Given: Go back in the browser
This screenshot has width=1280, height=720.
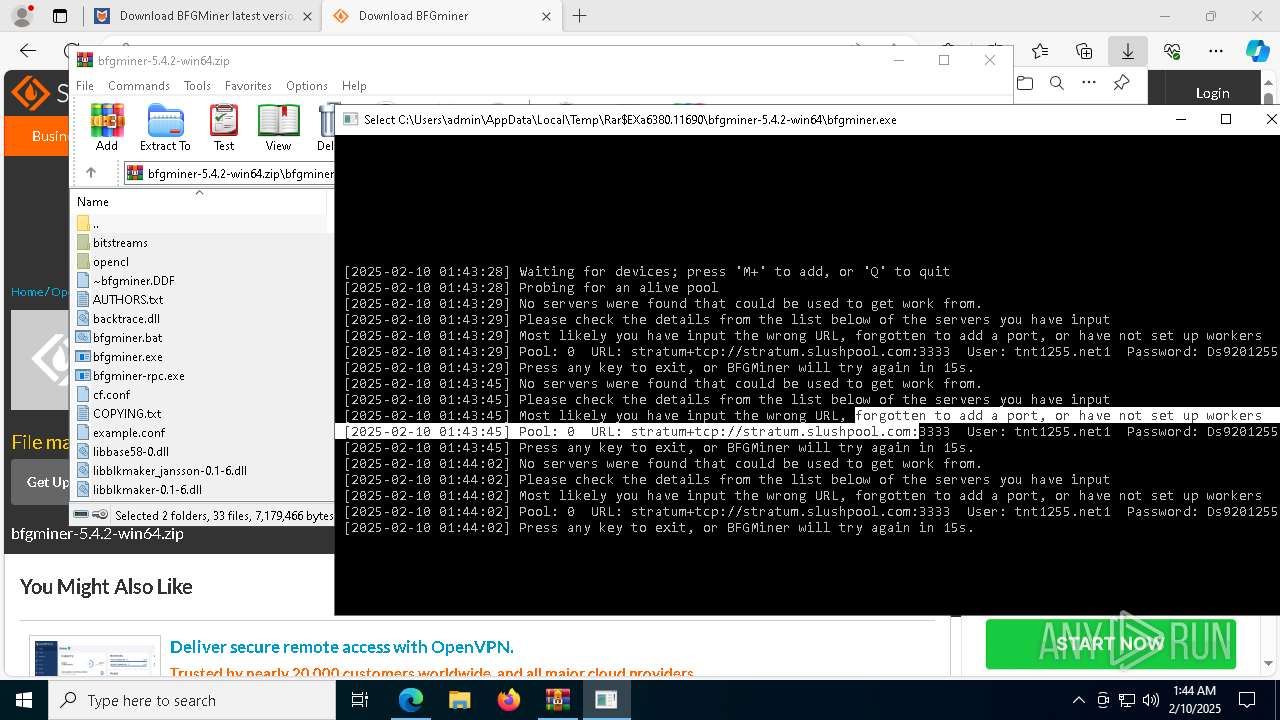Looking at the screenshot, I should 28,51.
